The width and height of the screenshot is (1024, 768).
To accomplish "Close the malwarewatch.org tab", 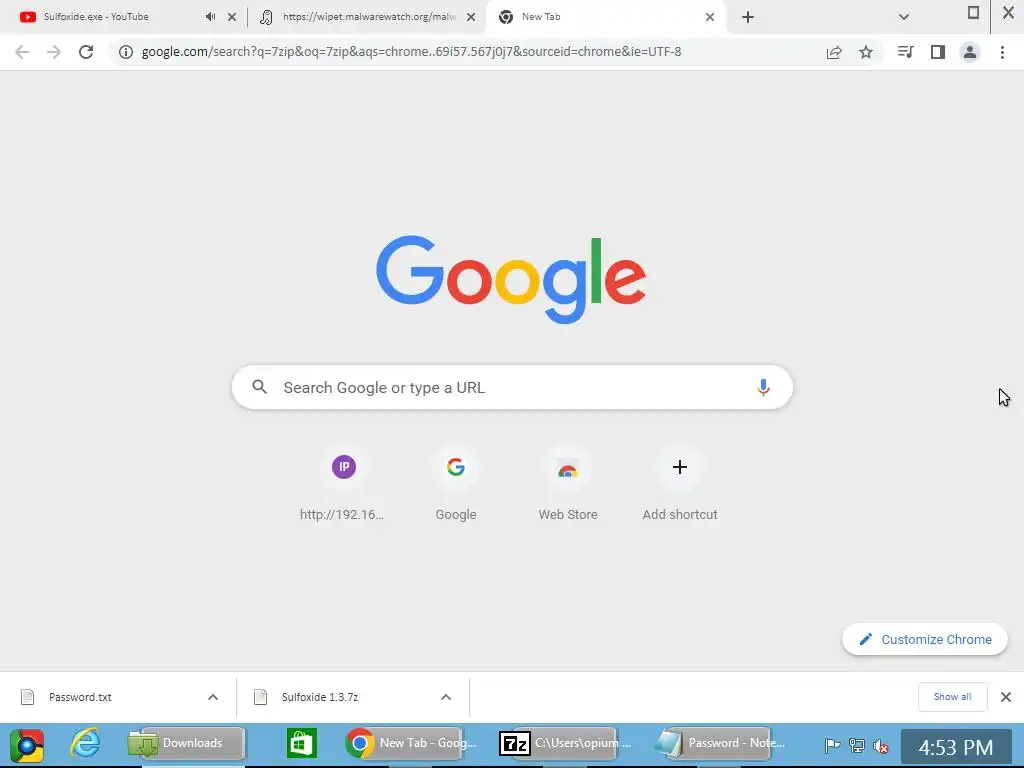I will 471,17.
